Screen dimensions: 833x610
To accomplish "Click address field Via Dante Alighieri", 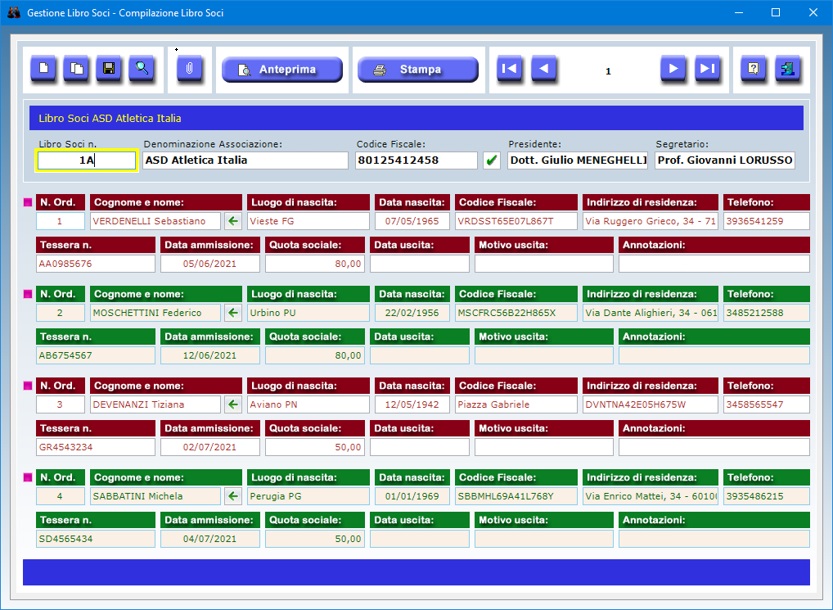I will [x=650, y=313].
